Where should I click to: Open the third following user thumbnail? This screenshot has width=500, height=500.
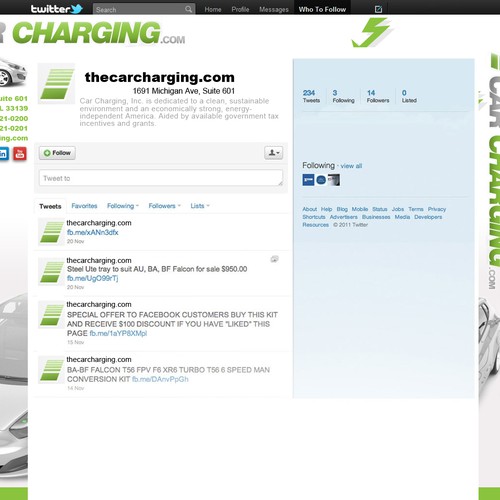coord(334,180)
